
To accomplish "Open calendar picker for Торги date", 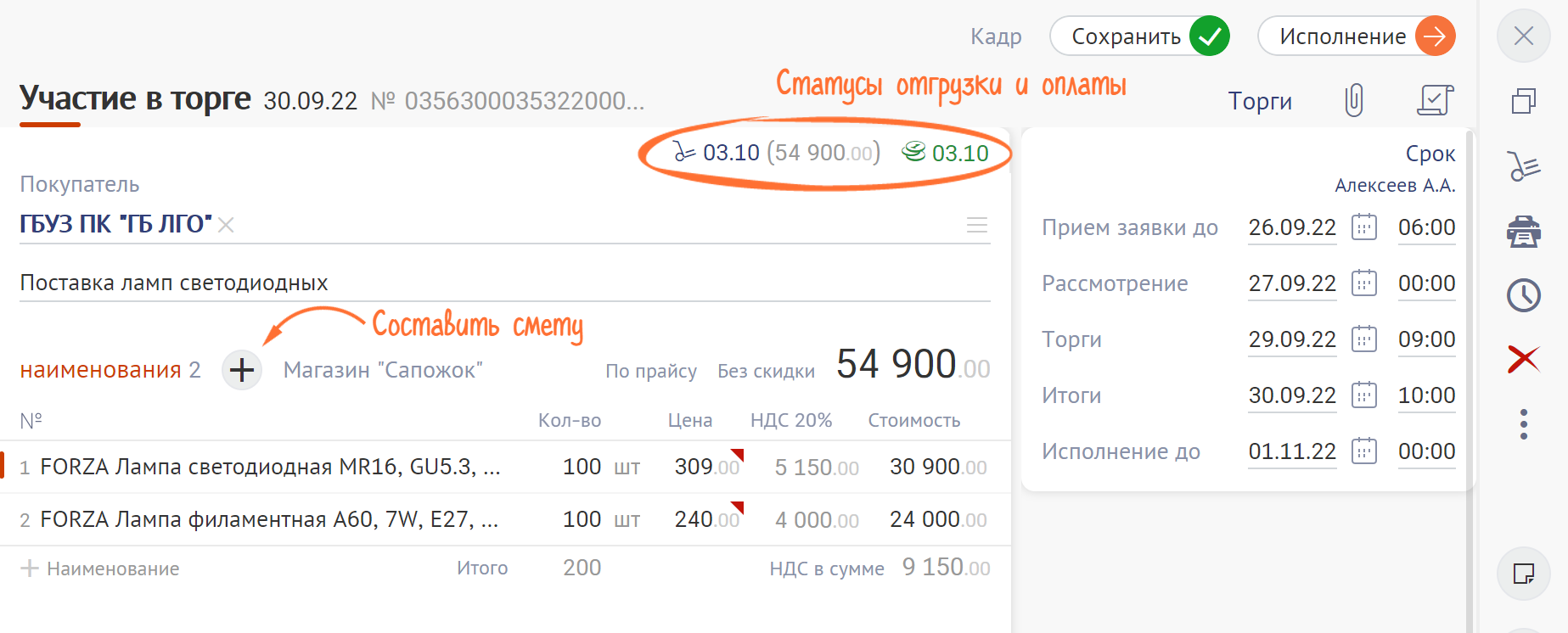I will 1364,339.
